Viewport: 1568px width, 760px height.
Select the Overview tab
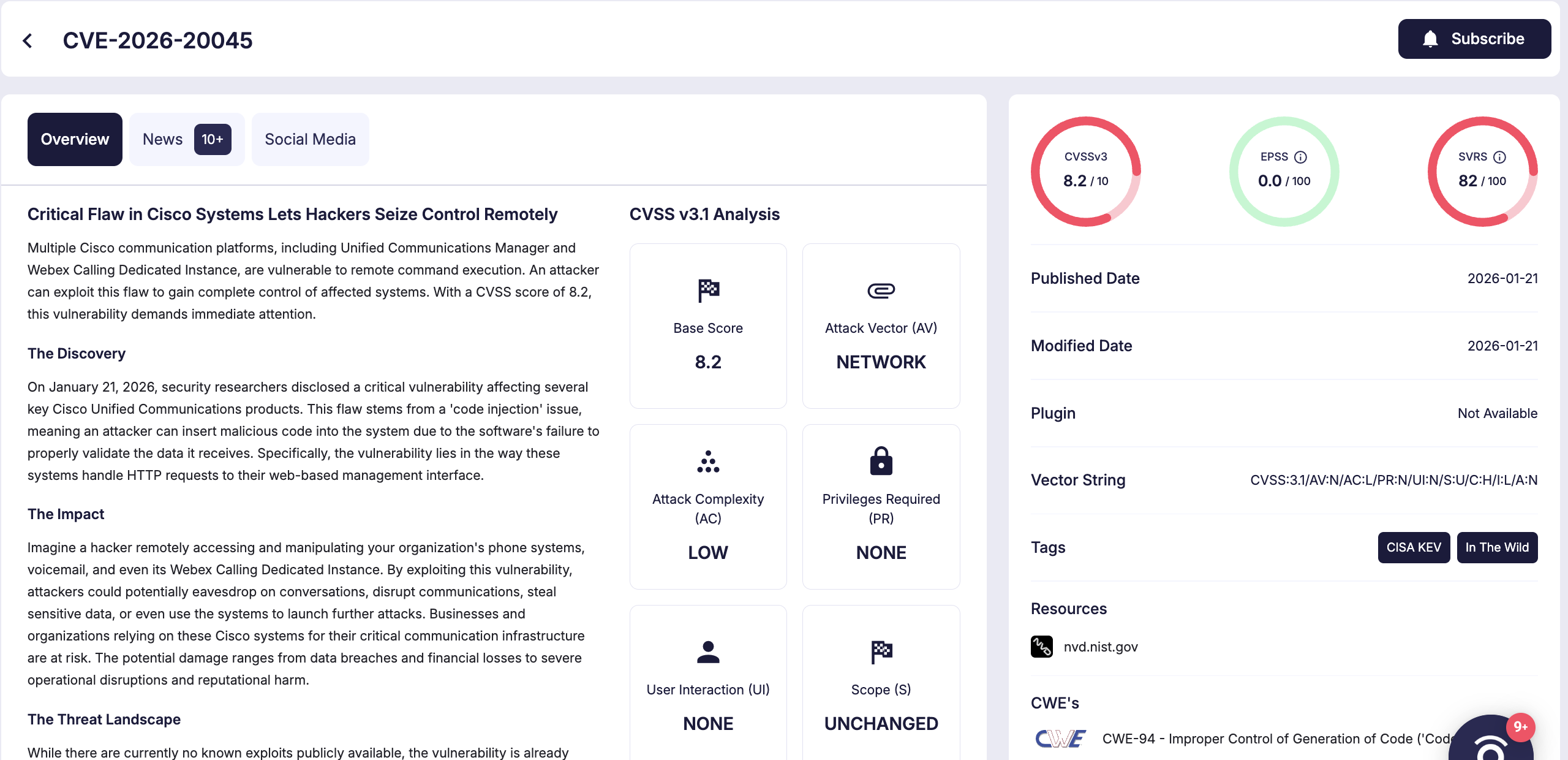[x=74, y=139]
